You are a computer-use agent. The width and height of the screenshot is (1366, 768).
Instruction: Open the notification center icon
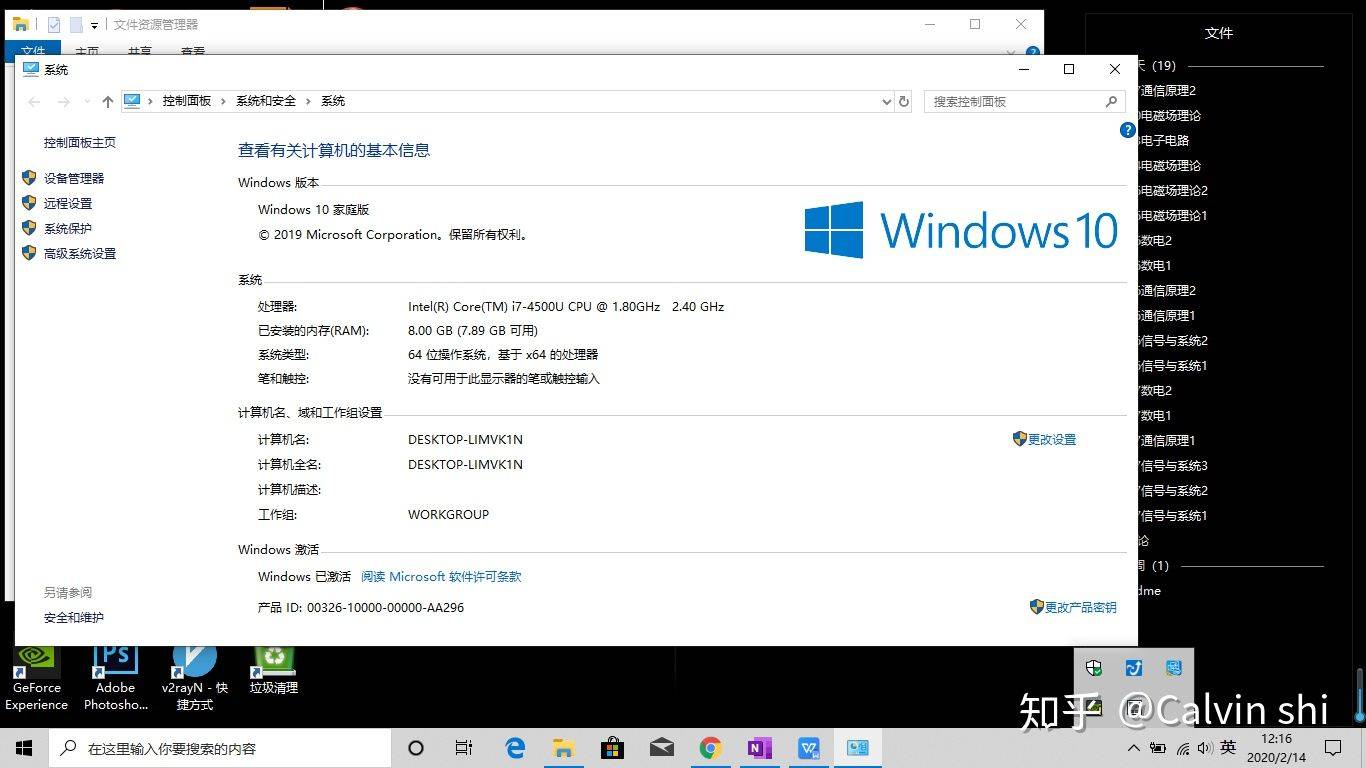[x=1333, y=748]
